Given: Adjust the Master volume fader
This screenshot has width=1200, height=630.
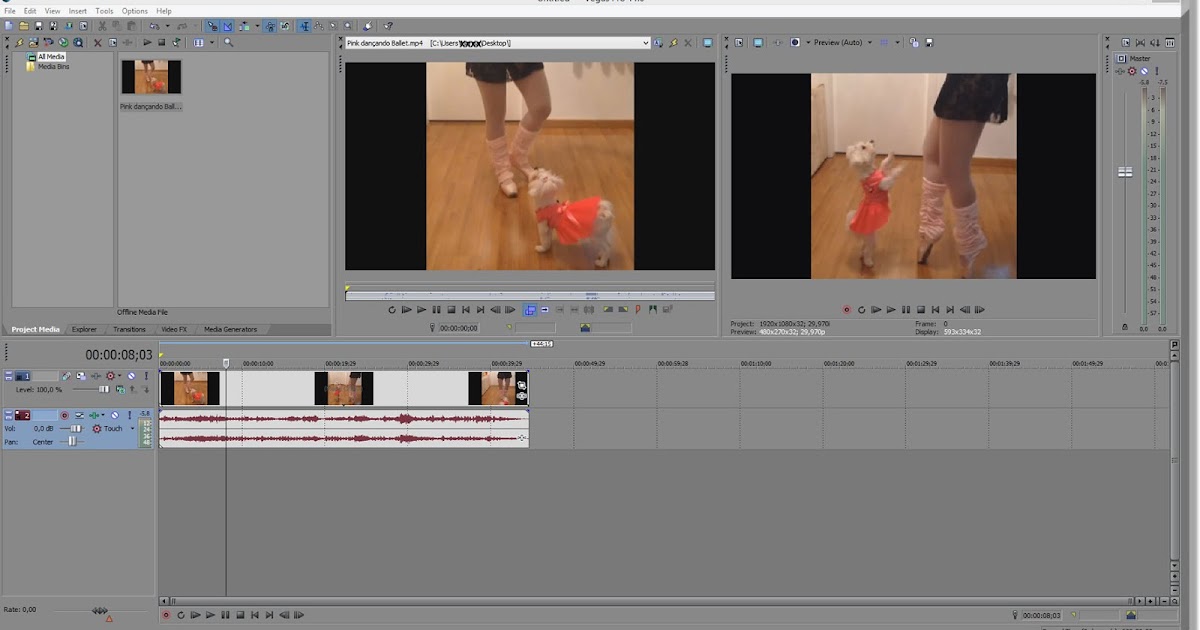Looking at the screenshot, I should click(1125, 172).
